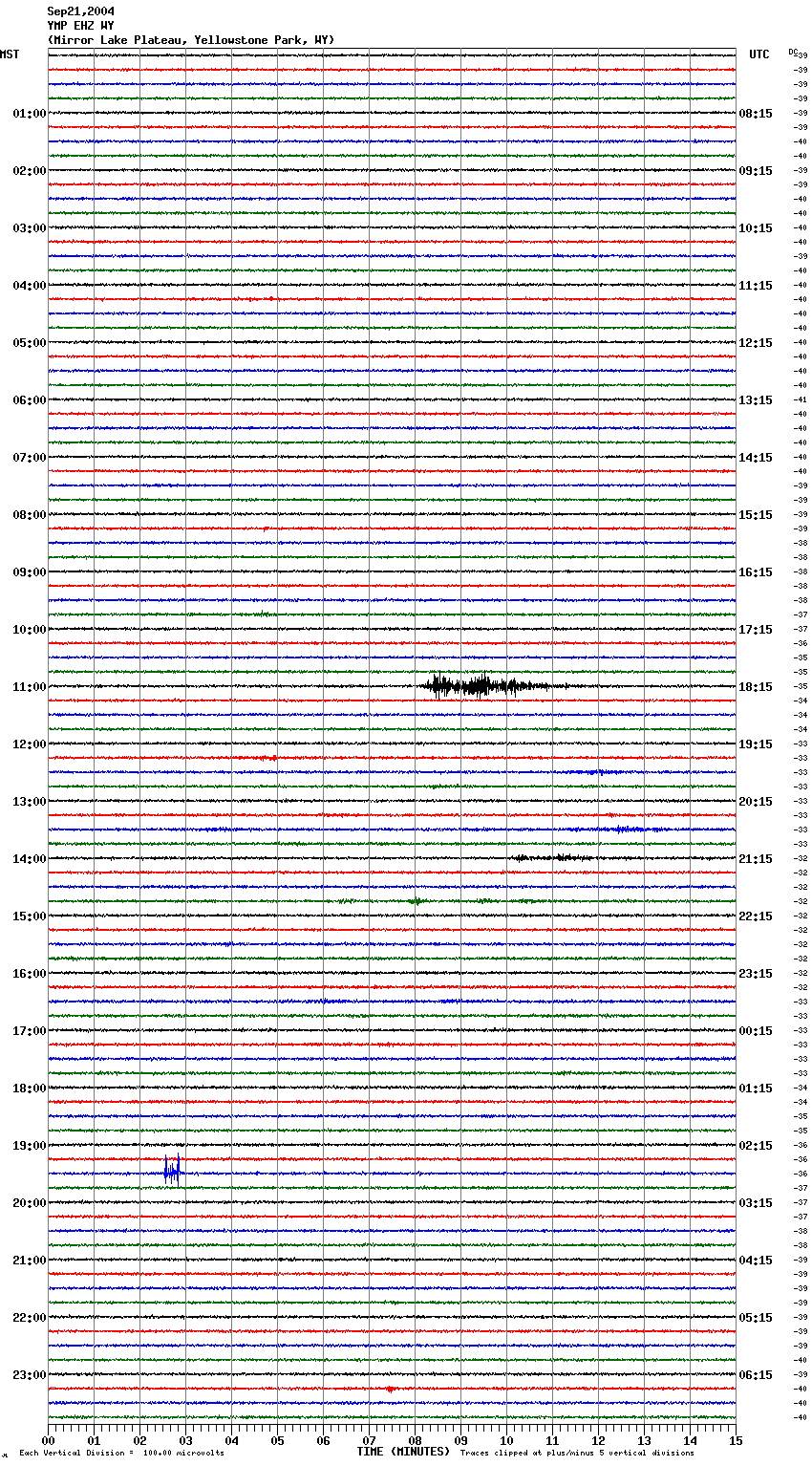Click the 18:15 UTC row label

pos(756,687)
